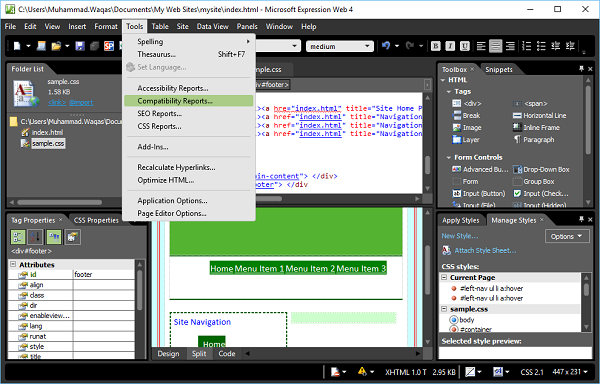Open the Options dropdown in Manage Styles
Image resolution: width=600 pixels, height=384 pixels.
tap(567, 236)
